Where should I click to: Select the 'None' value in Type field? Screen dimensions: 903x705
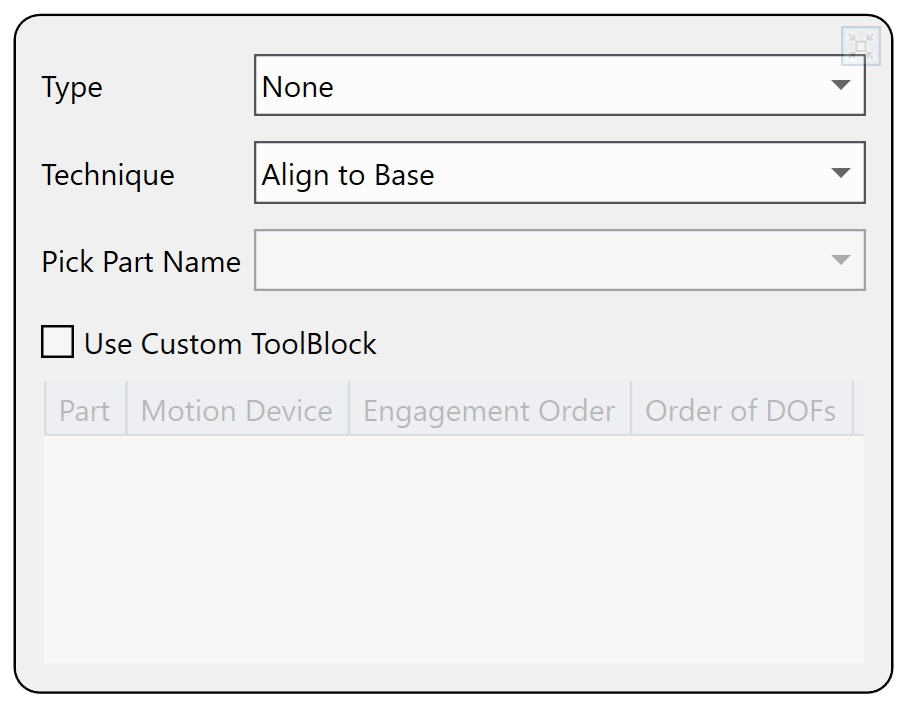point(298,87)
